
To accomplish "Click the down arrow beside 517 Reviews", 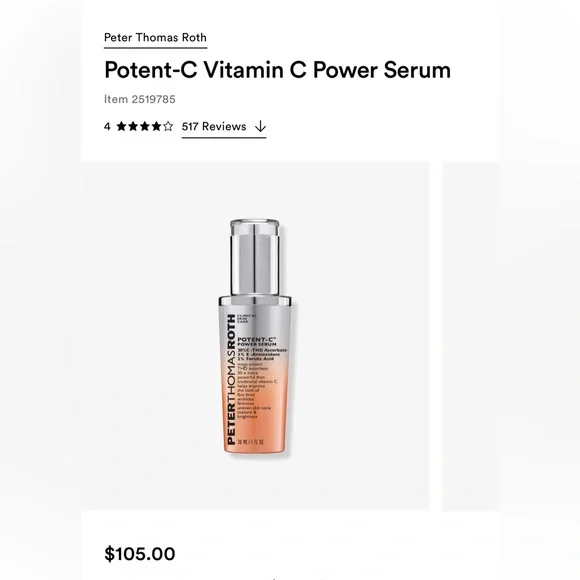I will (260, 127).
